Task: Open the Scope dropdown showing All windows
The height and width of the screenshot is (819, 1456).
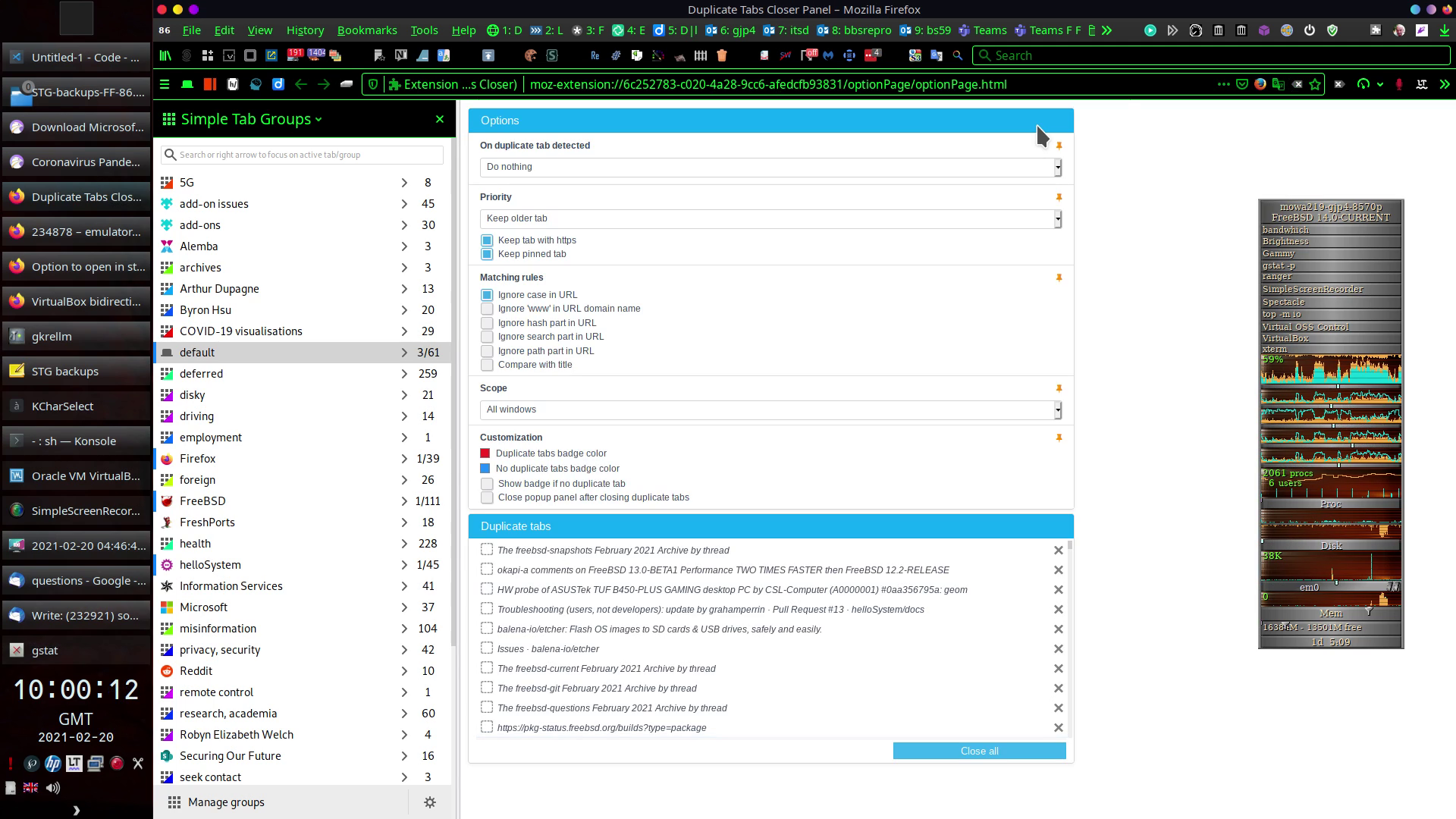Action: pyautogui.click(x=770, y=409)
